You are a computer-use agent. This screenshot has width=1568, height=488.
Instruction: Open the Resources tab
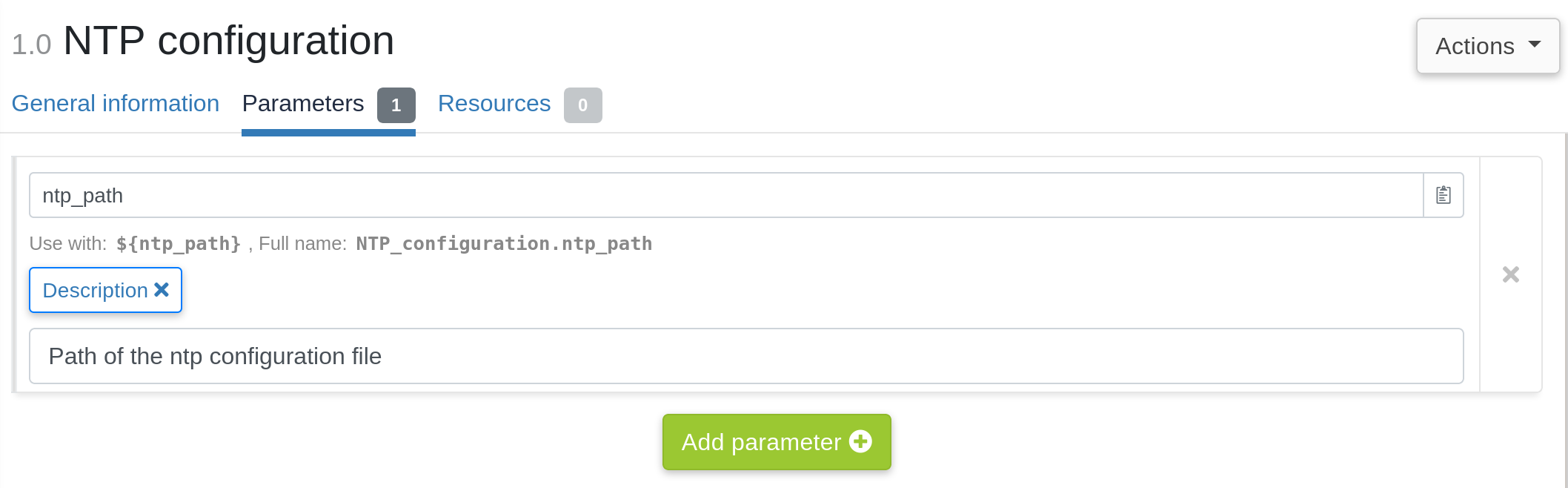pos(494,103)
